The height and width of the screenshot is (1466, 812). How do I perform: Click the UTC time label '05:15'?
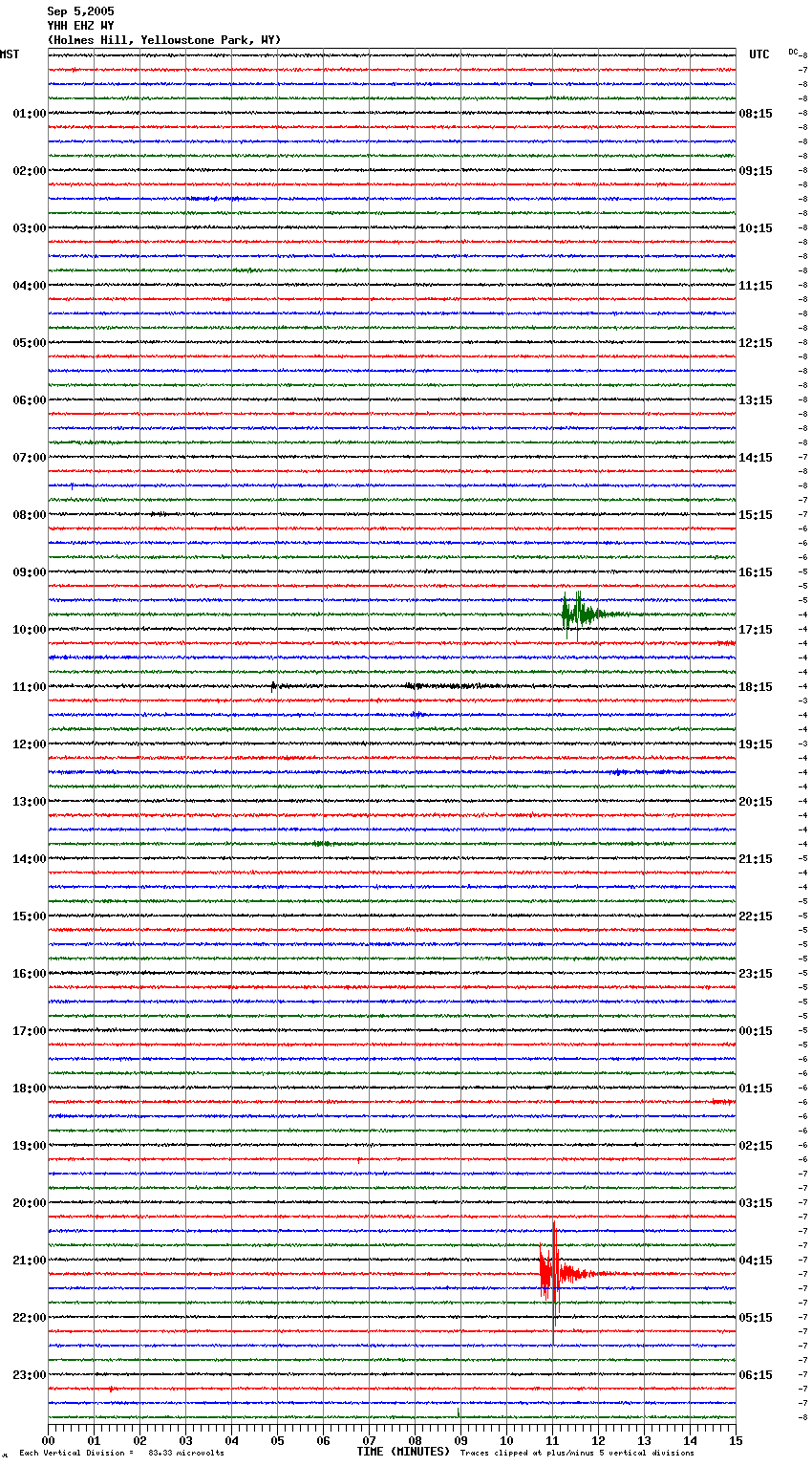point(756,1318)
